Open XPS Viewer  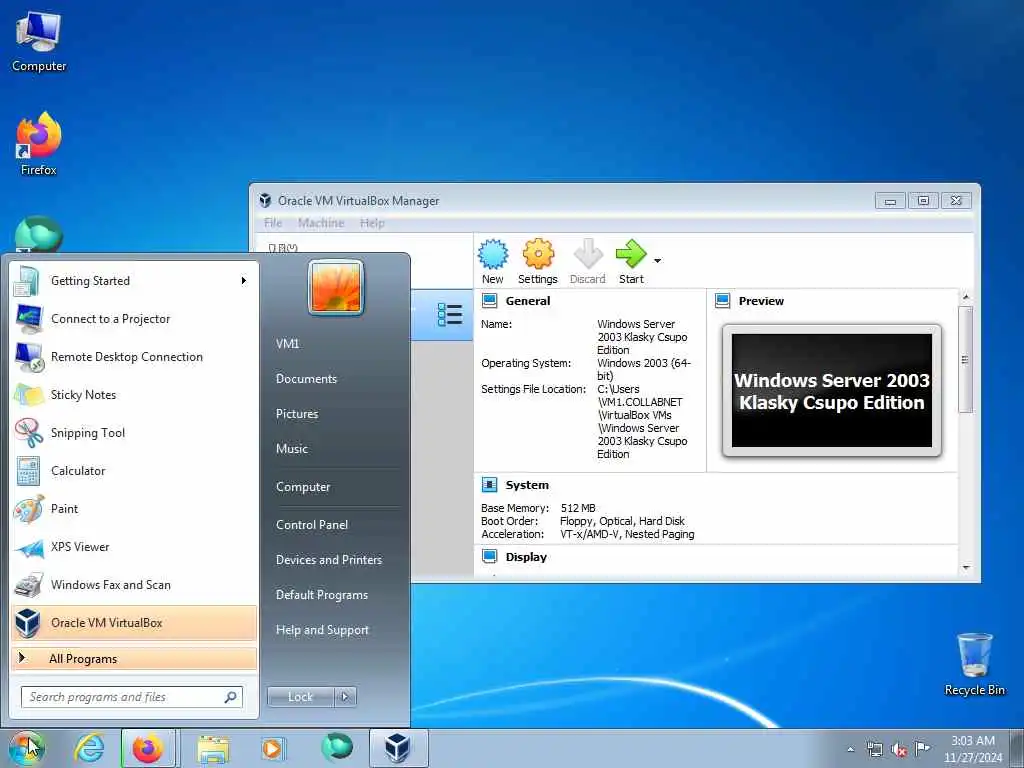click(134, 547)
